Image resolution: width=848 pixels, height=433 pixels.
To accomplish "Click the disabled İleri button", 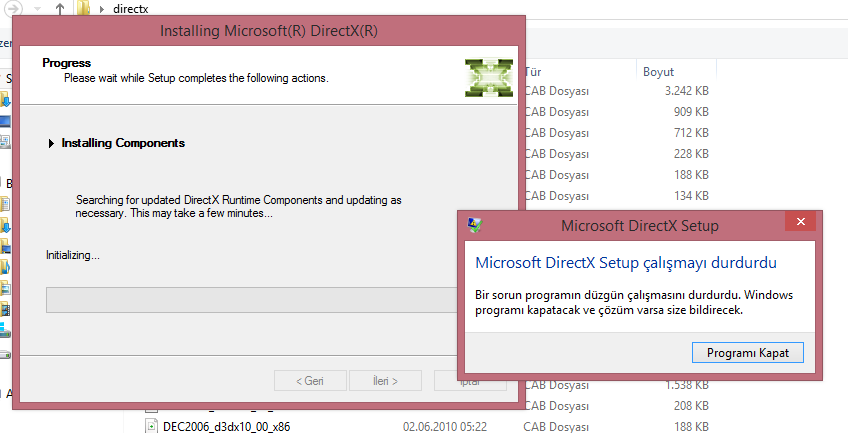I will 385,381.
